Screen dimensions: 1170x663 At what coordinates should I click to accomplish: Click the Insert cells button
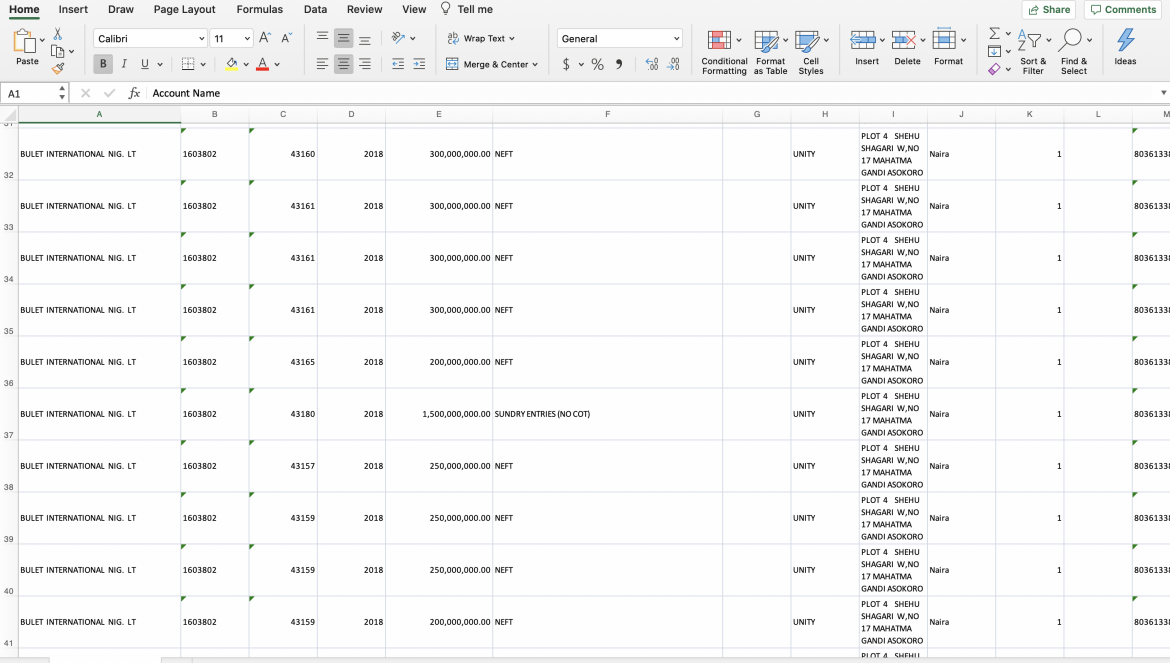(x=866, y=48)
